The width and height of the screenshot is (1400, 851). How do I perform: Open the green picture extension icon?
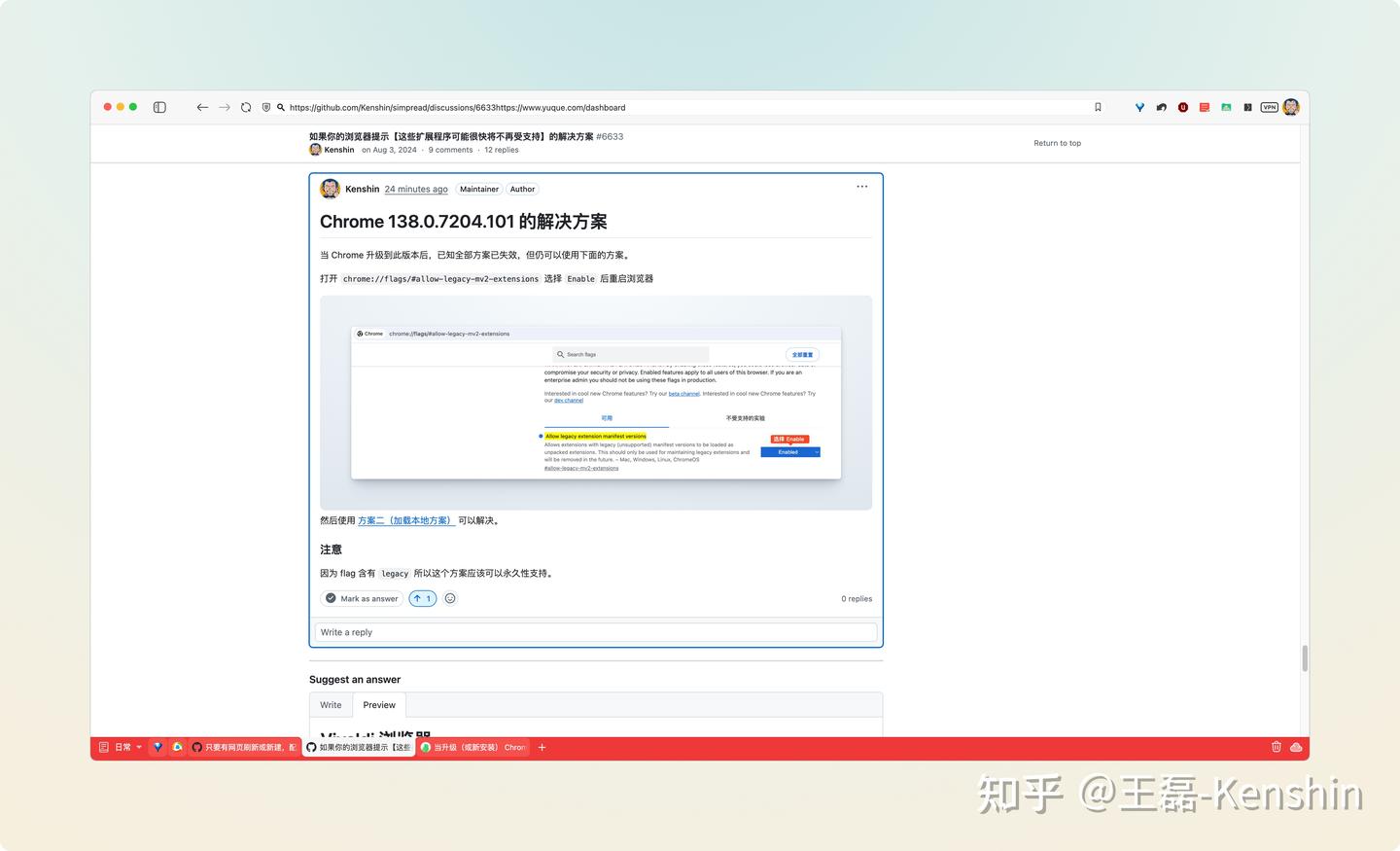(x=1226, y=107)
